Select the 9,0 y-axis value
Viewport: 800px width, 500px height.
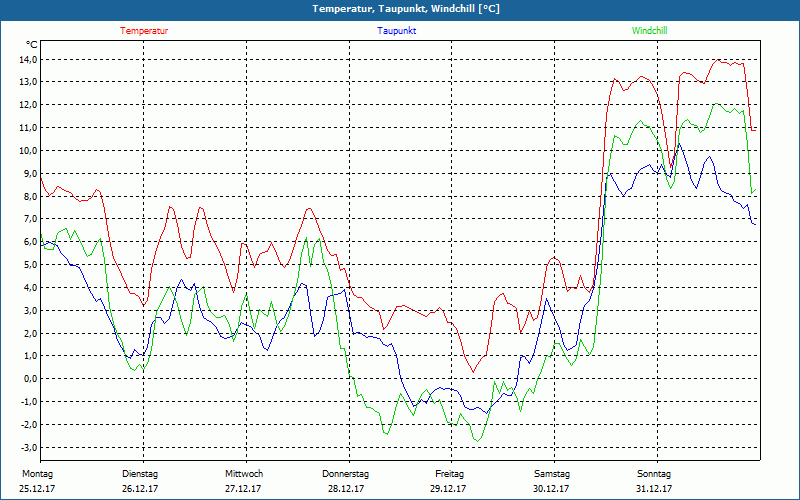pyautogui.click(x=30, y=173)
